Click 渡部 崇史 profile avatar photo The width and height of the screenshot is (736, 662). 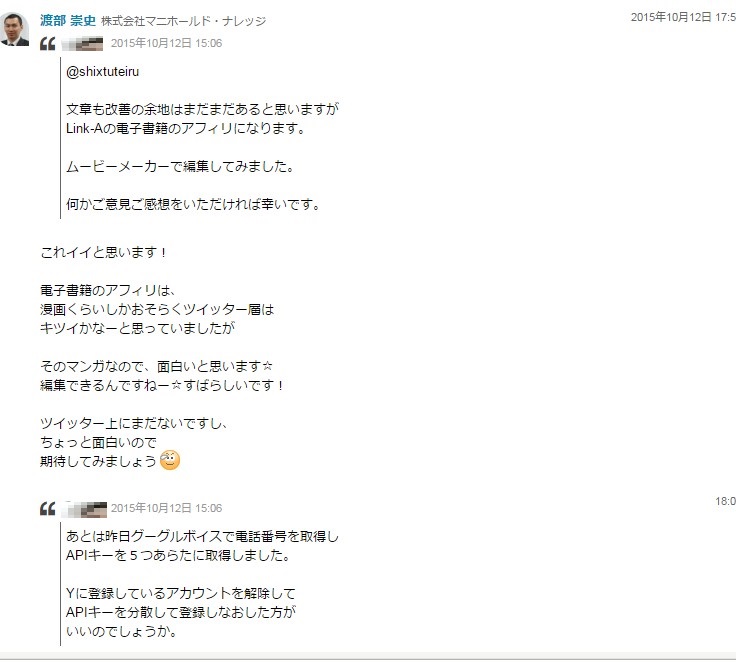(15, 29)
